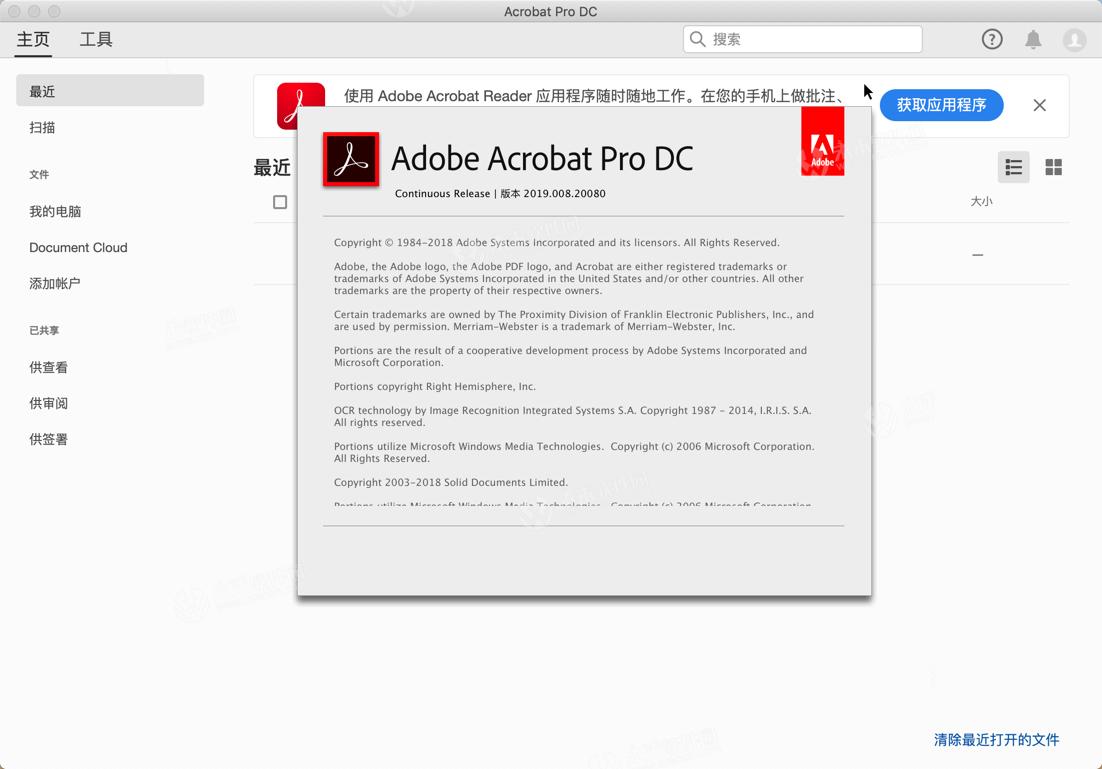Click the 清除最近打开的文件 link
The width and height of the screenshot is (1102, 769).
(x=996, y=740)
